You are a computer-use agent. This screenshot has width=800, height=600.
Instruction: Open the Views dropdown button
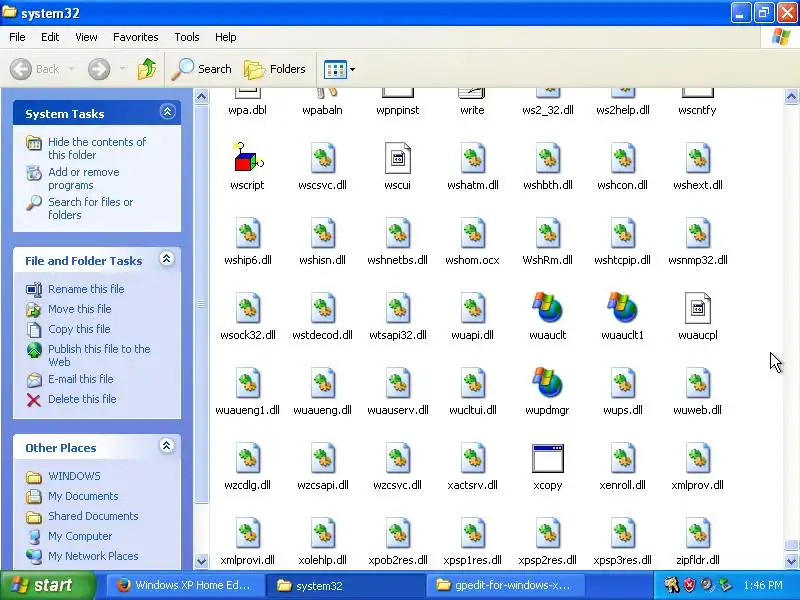click(x=339, y=69)
